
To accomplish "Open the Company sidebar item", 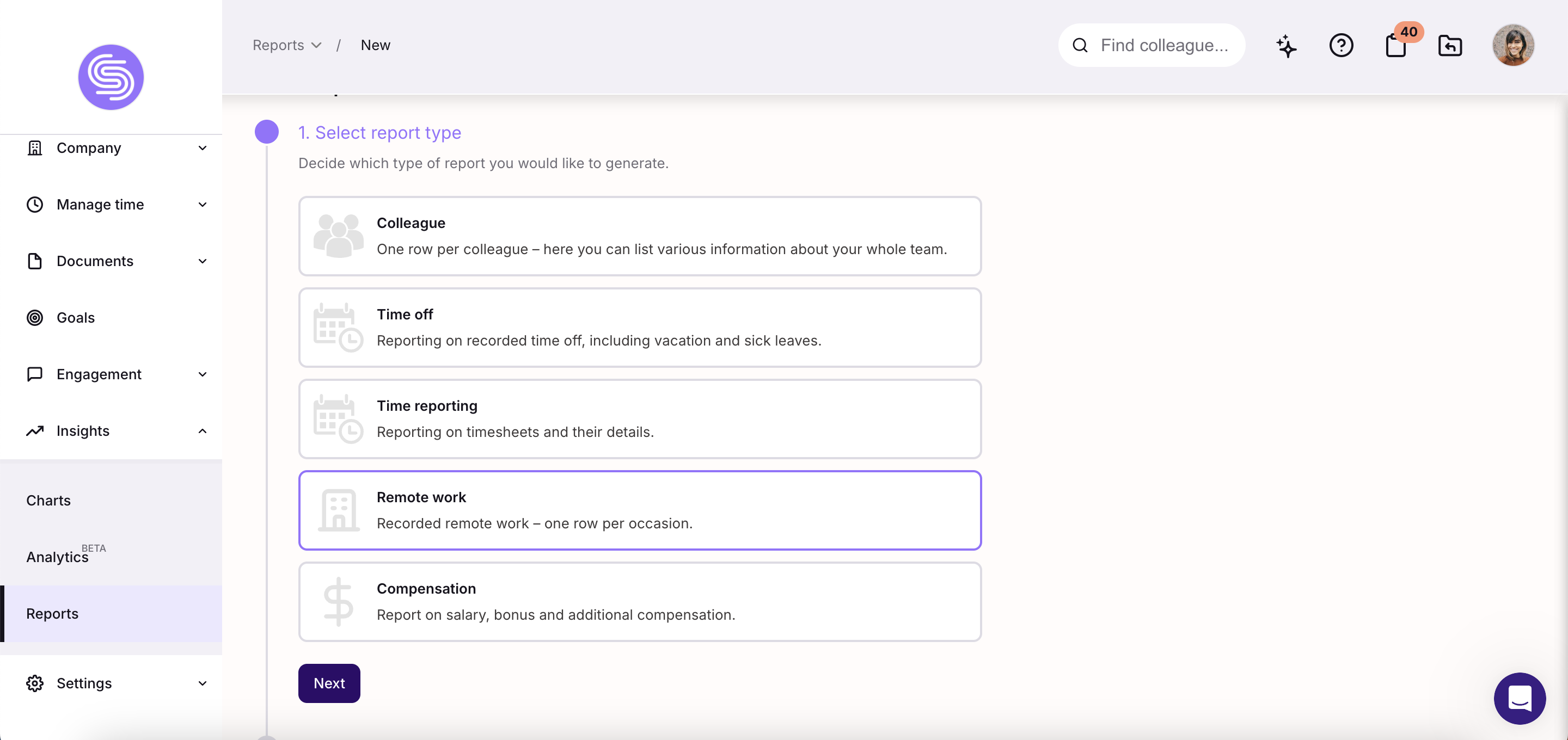I will (x=111, y=148).
